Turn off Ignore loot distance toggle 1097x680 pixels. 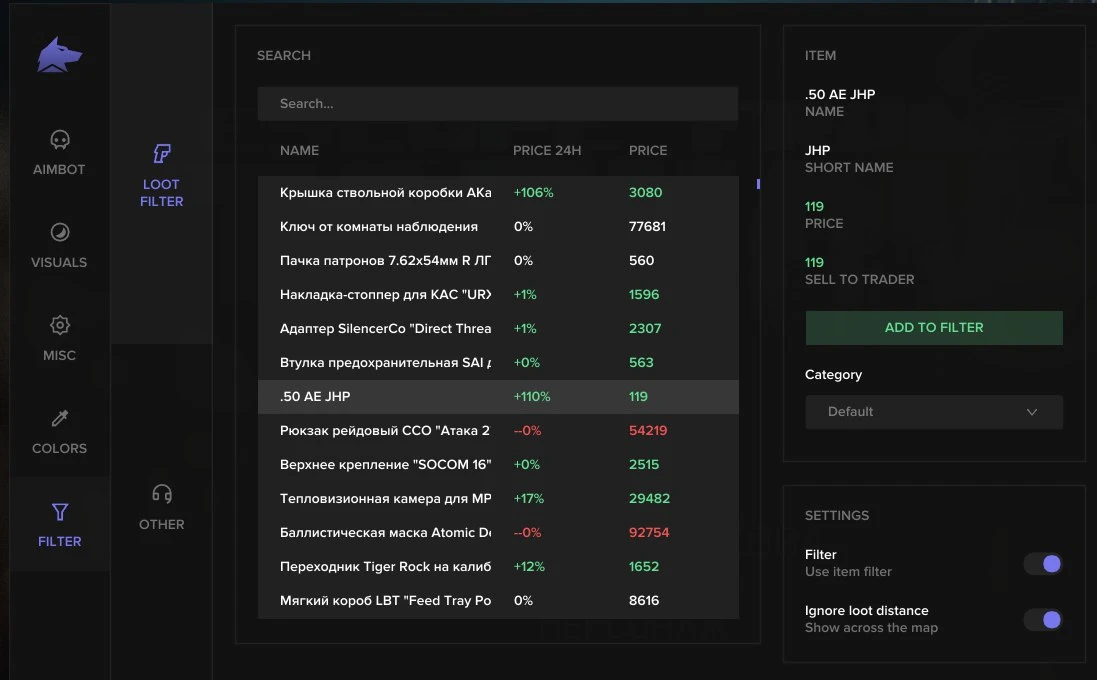coord(1042,620)
